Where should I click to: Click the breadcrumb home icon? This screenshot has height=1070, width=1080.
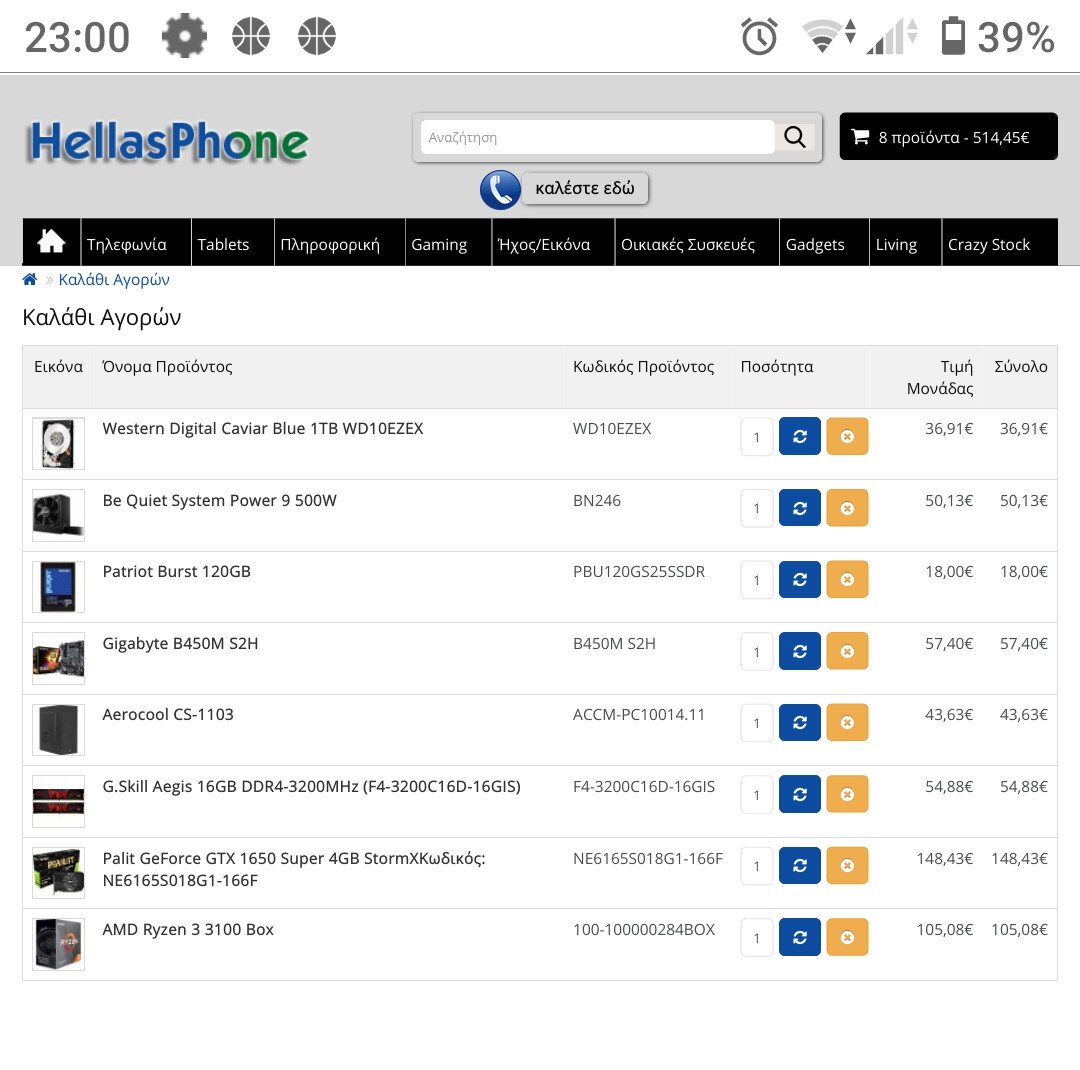(x=30, y=279)
